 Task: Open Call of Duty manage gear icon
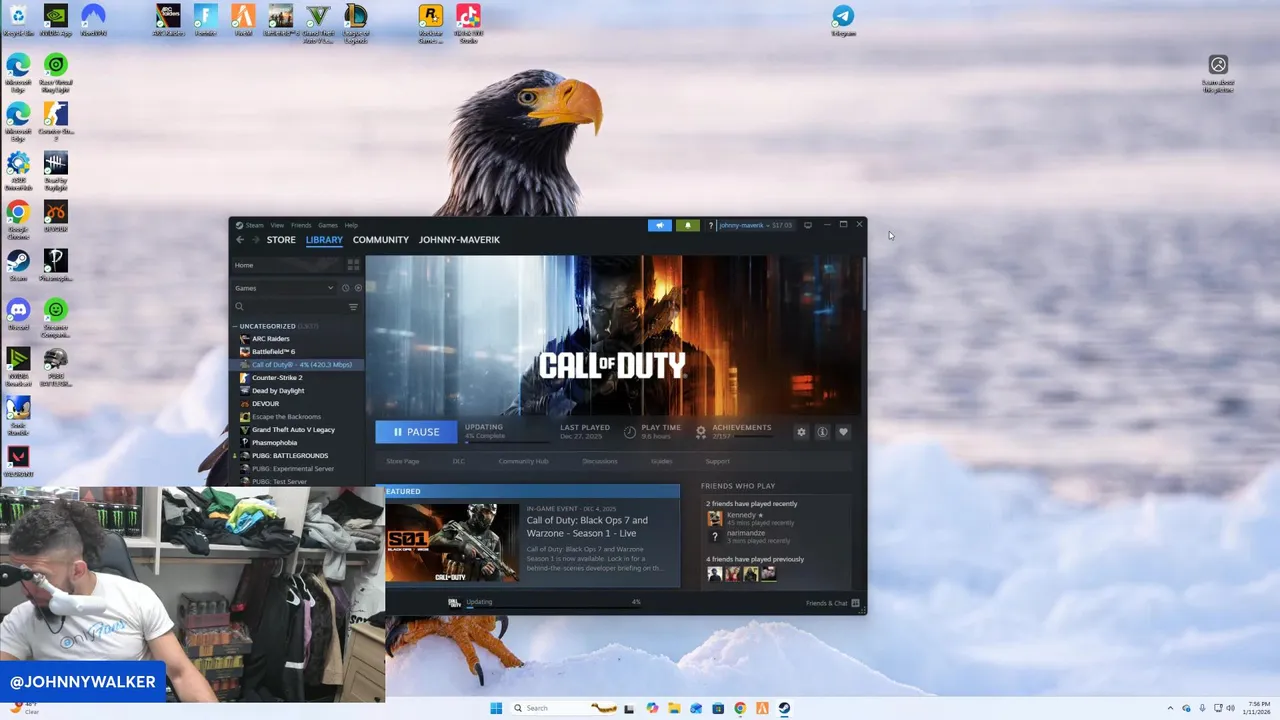click(x=801, y=432)
